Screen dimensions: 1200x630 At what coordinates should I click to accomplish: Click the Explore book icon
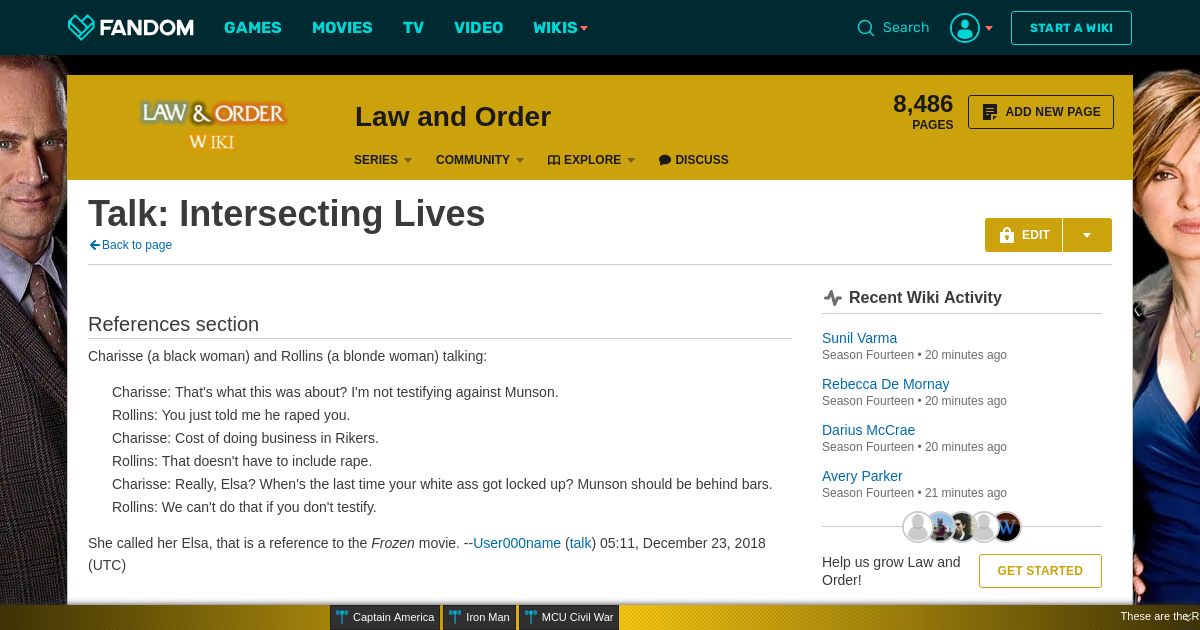pyautogui.click(x=554, y=160)
